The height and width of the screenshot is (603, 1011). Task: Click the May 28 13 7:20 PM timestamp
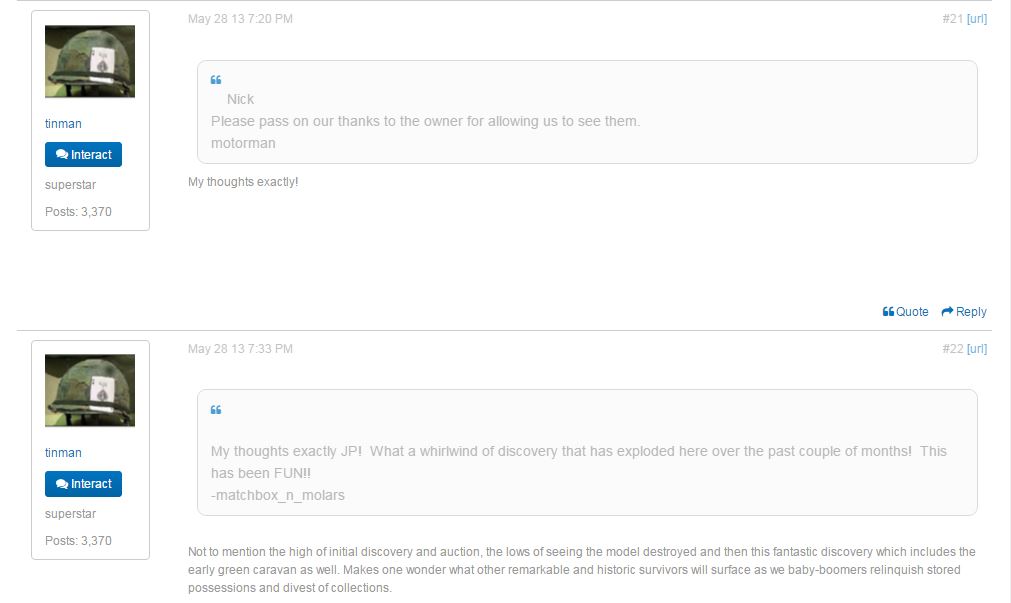pyautogui.click(x=240, y=19)
